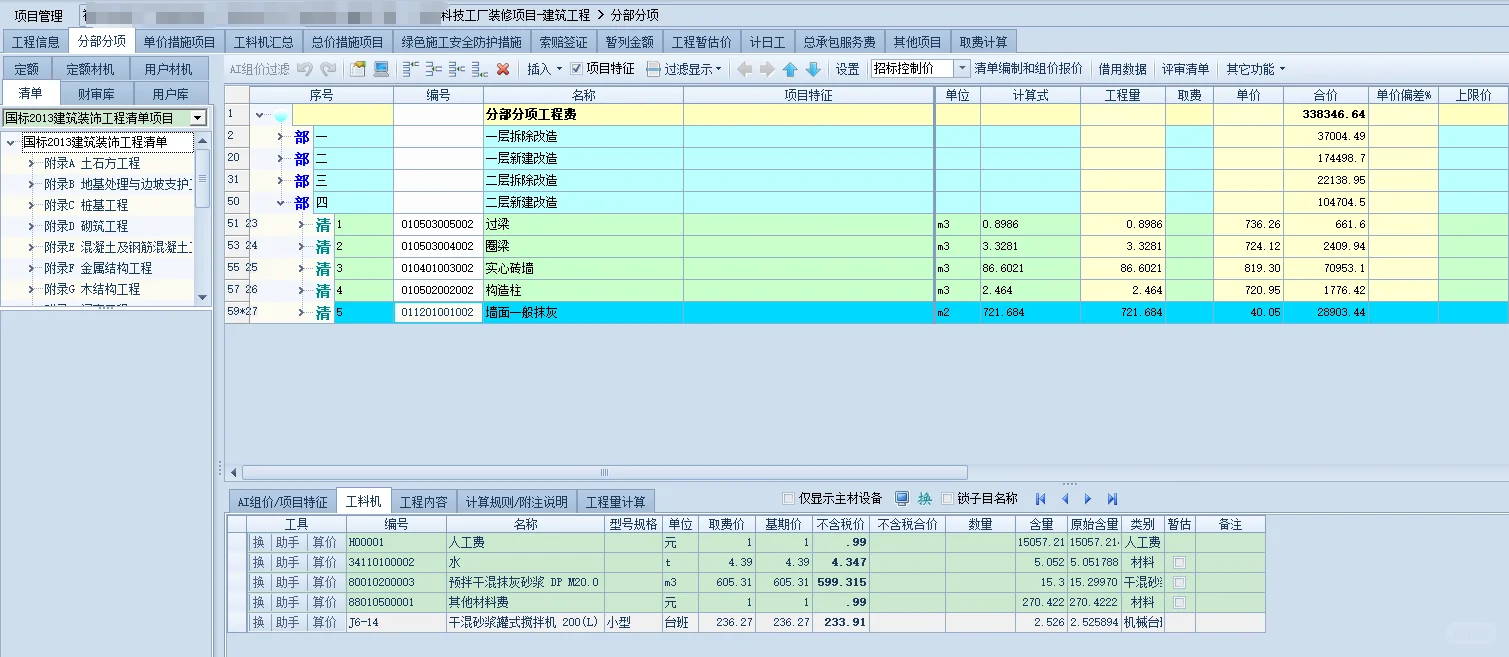Viewport: 1509px width, 657px height.
Task: Click the red X delete icon
Action: coord(502,68)
